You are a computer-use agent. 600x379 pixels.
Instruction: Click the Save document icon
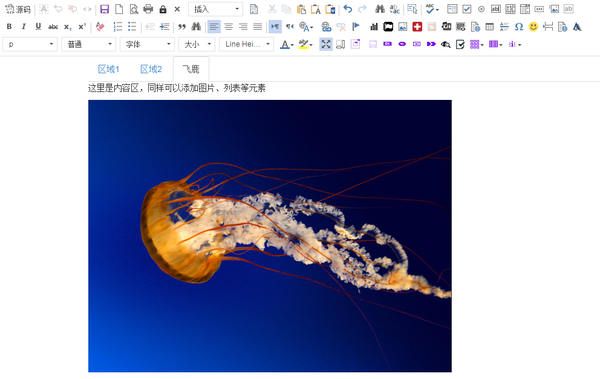[104, 9]
